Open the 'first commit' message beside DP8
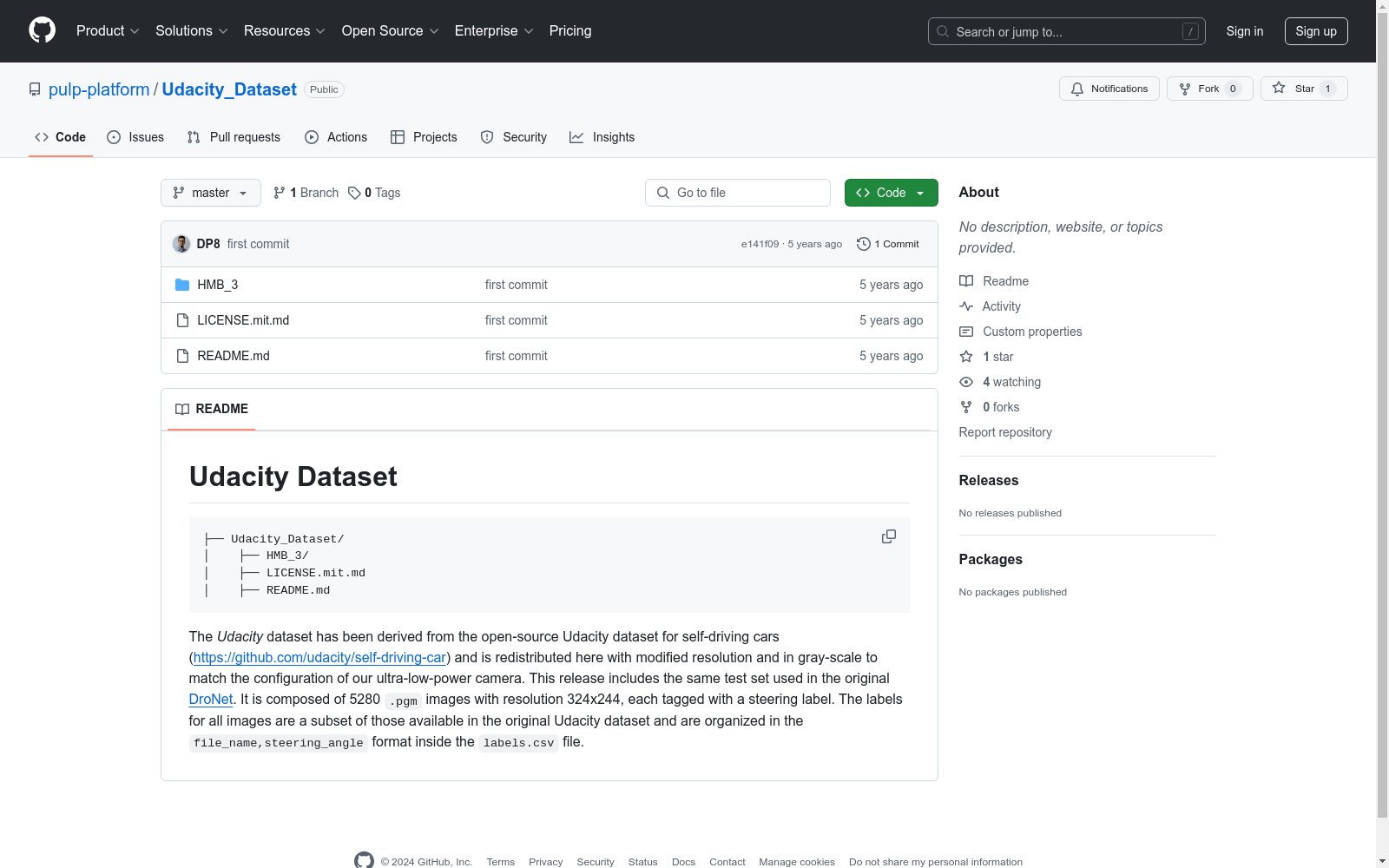The height and width of the screenshot is (868, 1389). (259, 244)
